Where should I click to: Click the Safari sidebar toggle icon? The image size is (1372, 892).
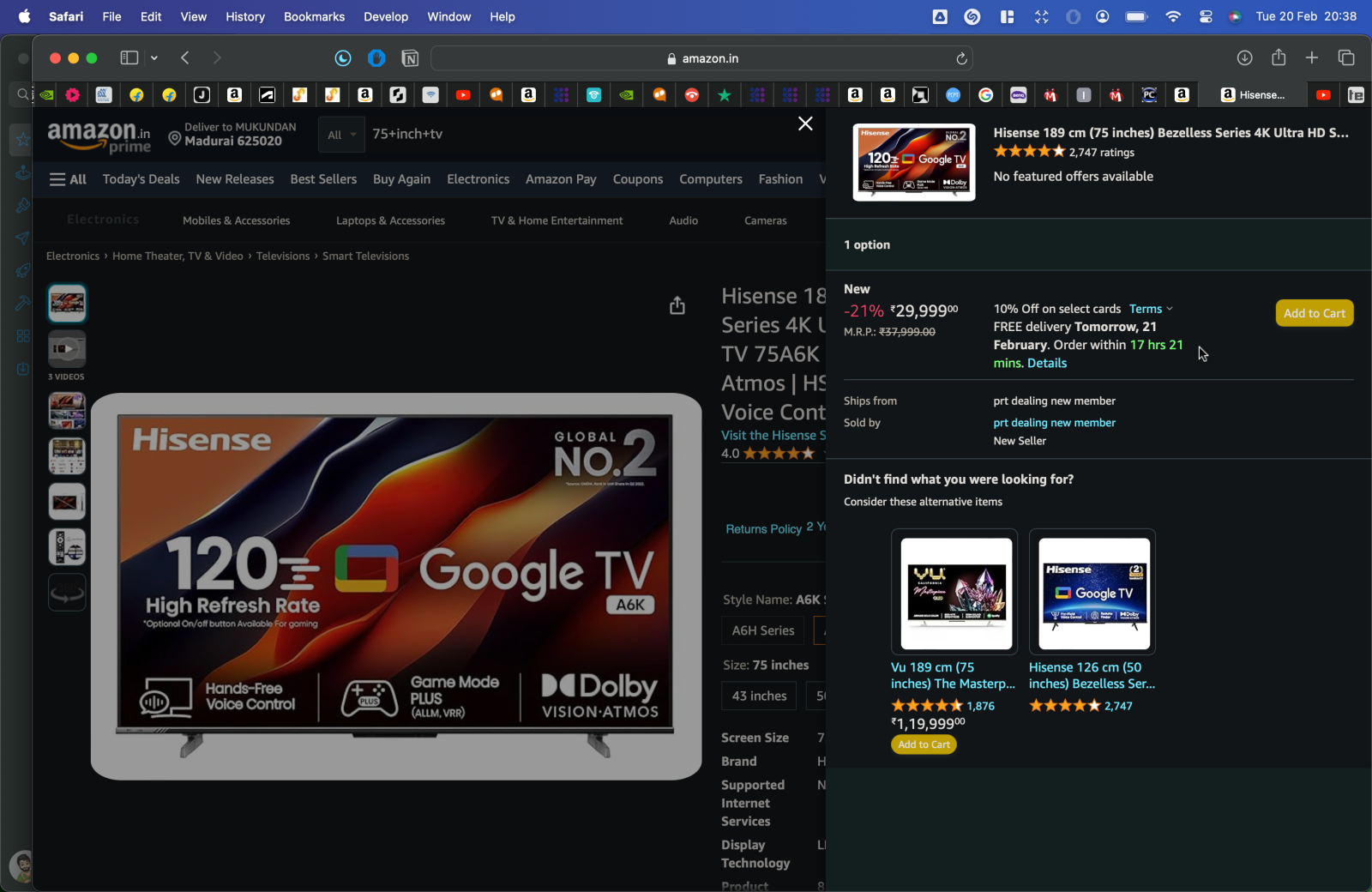129,57
